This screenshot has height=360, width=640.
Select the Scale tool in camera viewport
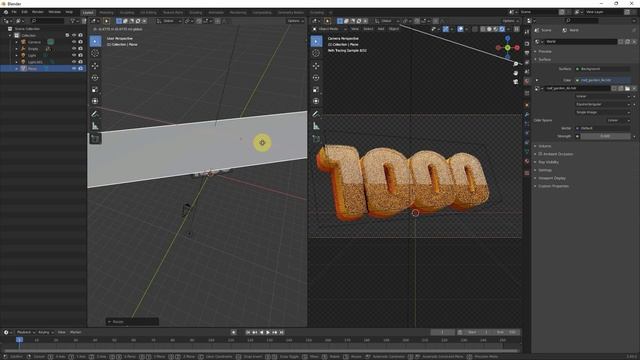[x=316, y=89]
